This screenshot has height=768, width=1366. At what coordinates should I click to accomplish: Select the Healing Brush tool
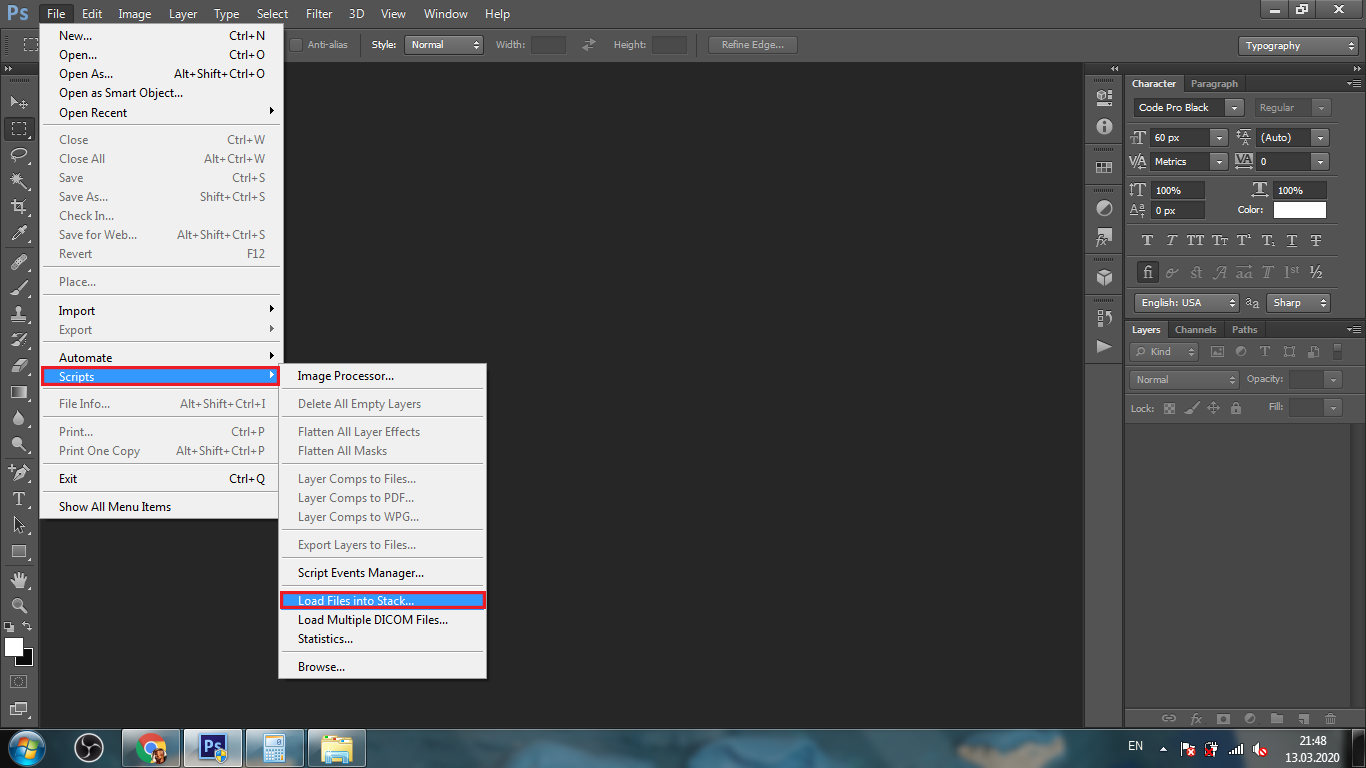coord(19,263)
